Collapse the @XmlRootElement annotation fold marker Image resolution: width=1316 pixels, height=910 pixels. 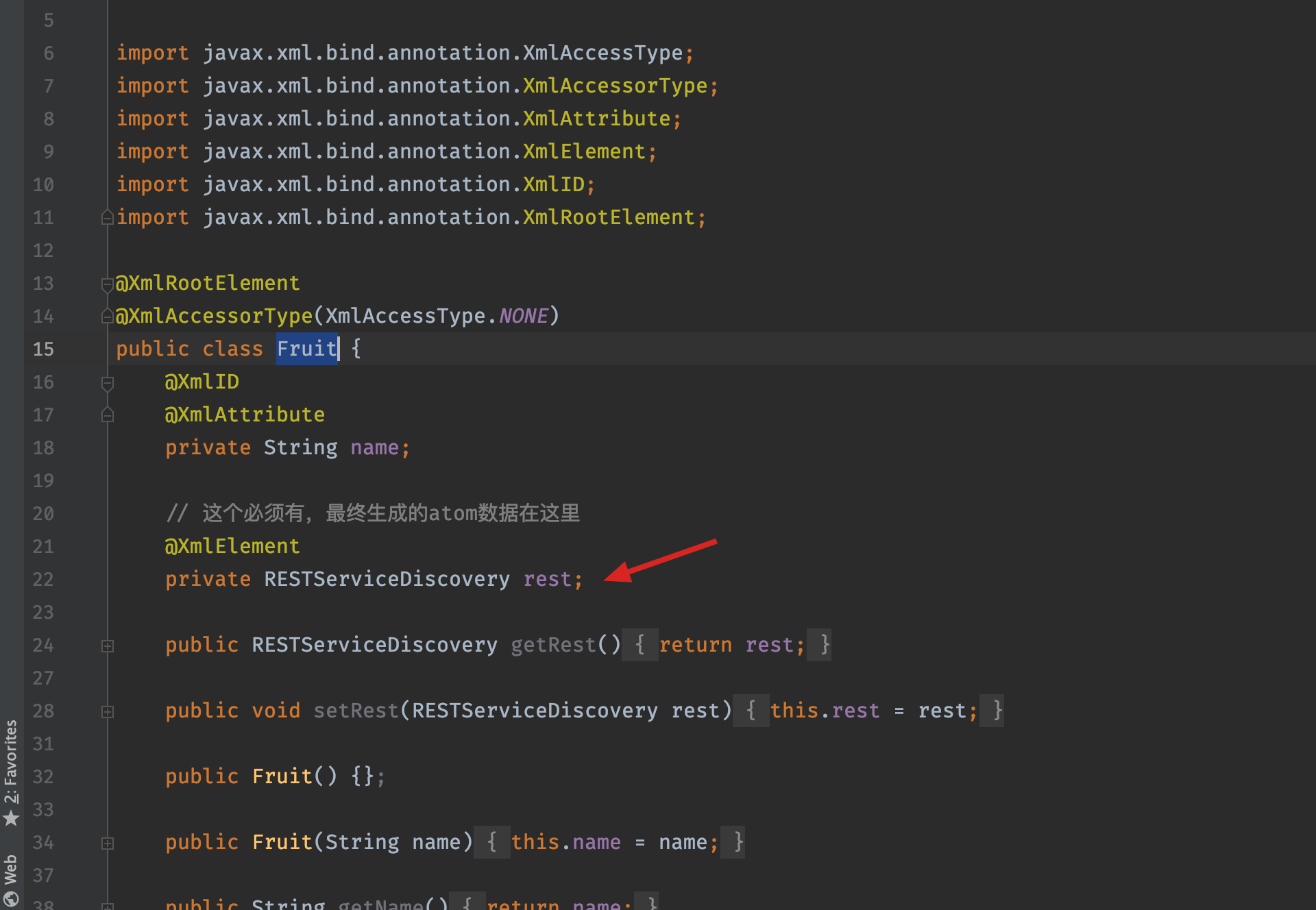click(x=108, y=284)
